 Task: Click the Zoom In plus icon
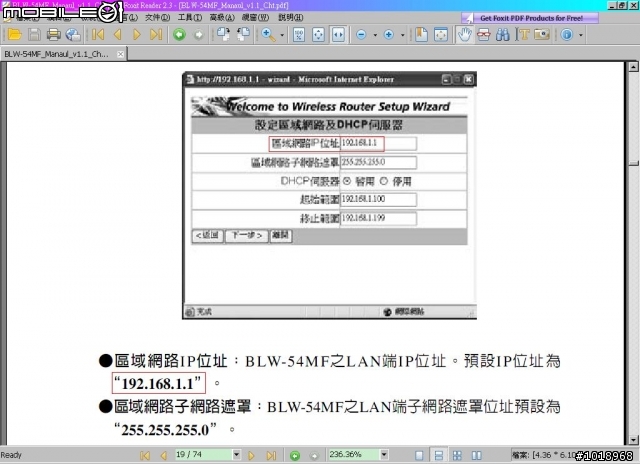pyautogui.click(x=389, y=35)
